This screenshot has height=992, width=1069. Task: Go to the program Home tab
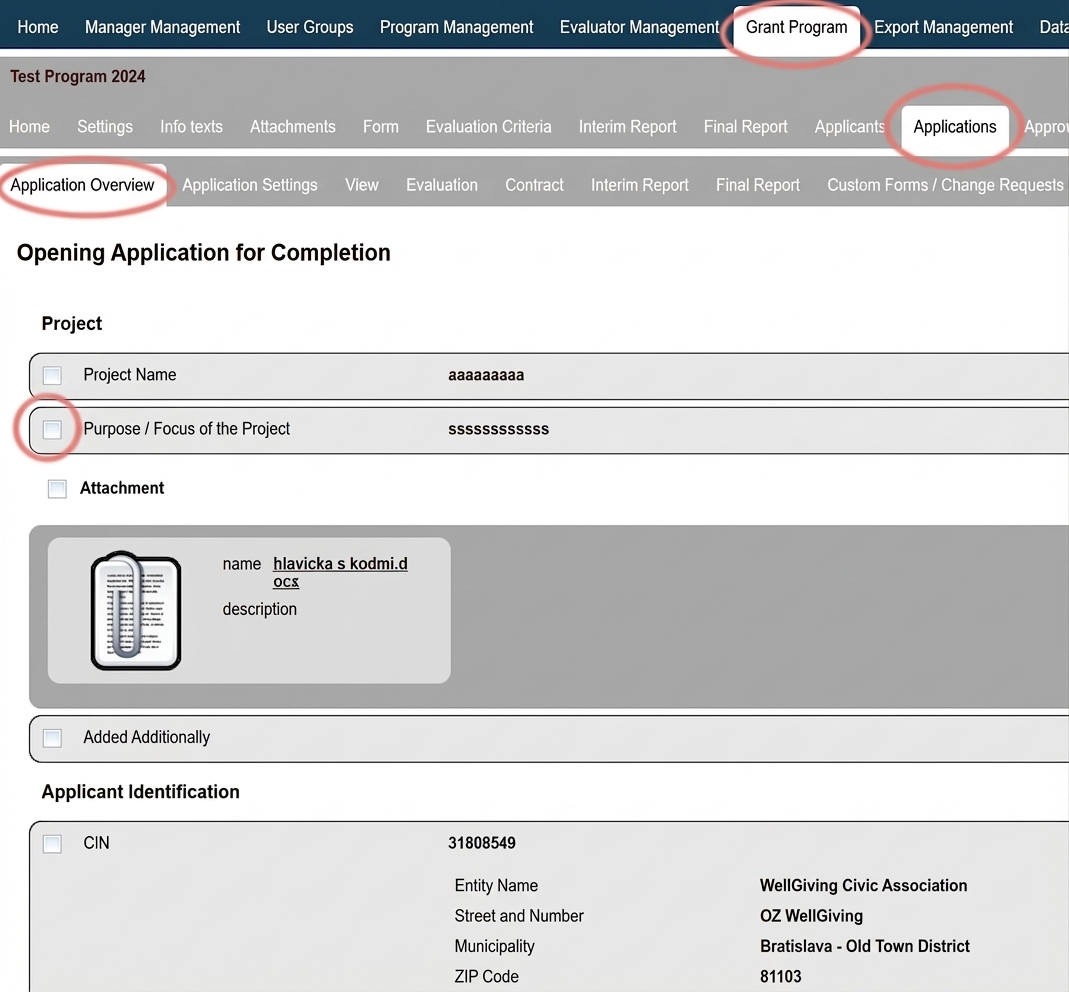point(29,127)
